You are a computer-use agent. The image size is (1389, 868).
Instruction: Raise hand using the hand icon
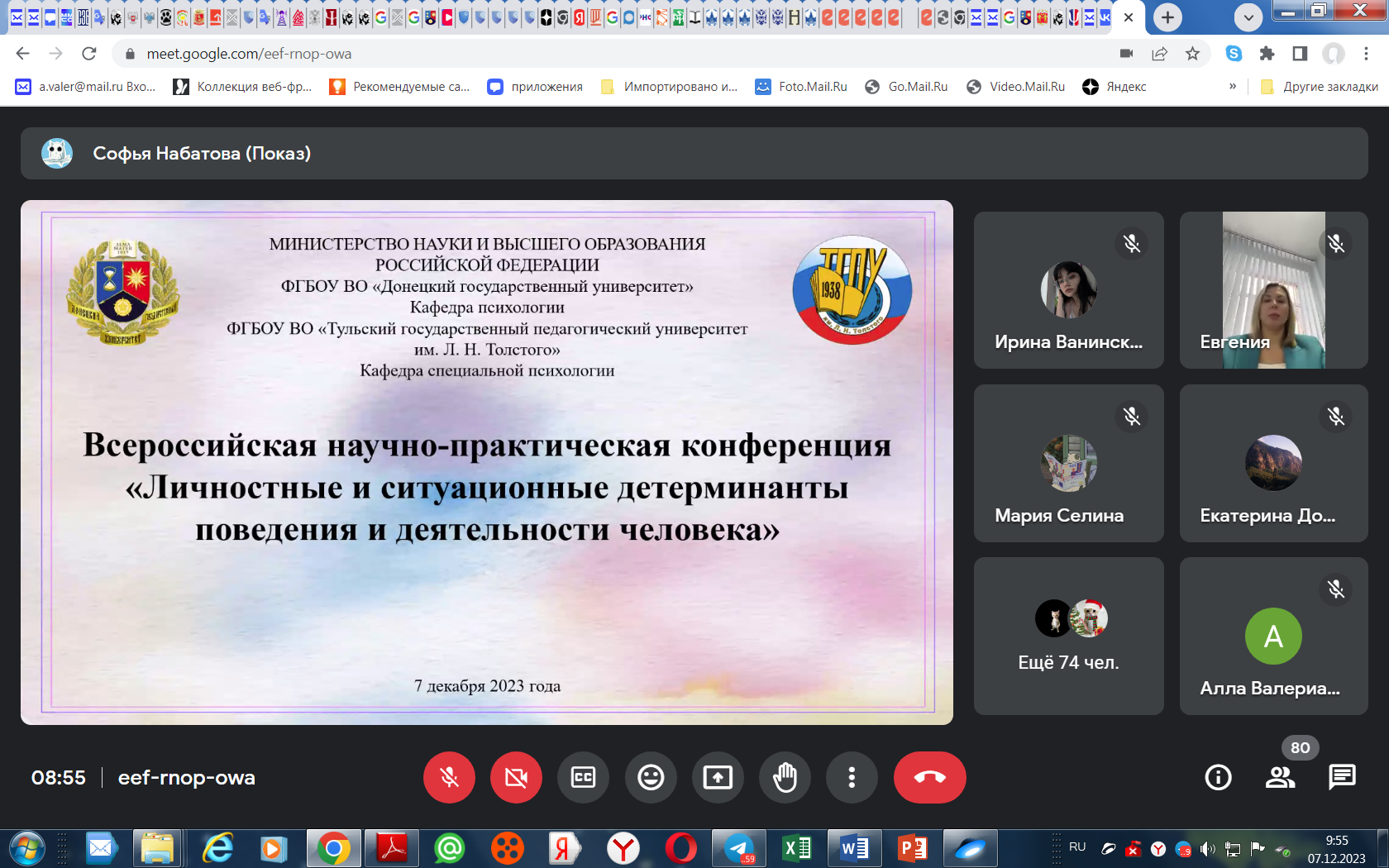point(785,777)
